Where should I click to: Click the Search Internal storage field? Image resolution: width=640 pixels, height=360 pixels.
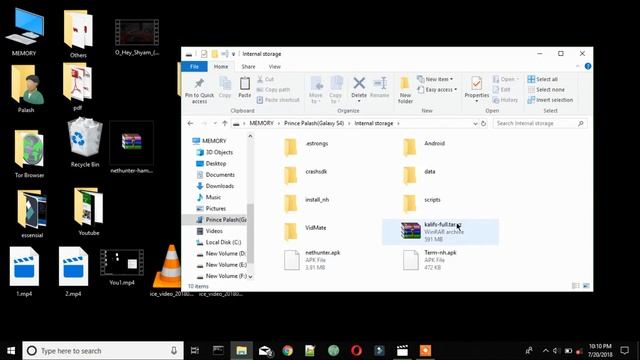coord(540,123)
